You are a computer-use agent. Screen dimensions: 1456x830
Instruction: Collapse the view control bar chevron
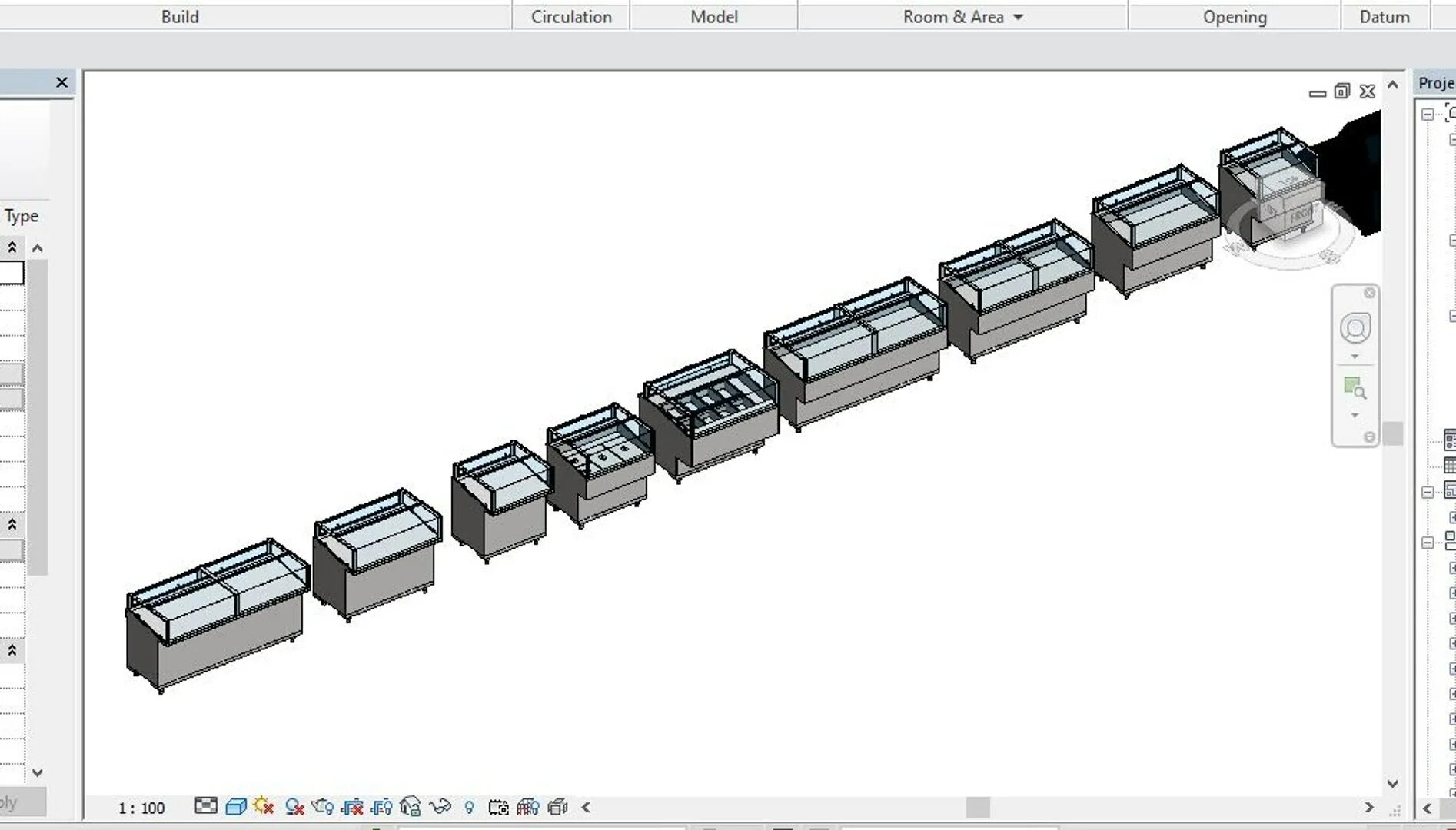(586, 807)
